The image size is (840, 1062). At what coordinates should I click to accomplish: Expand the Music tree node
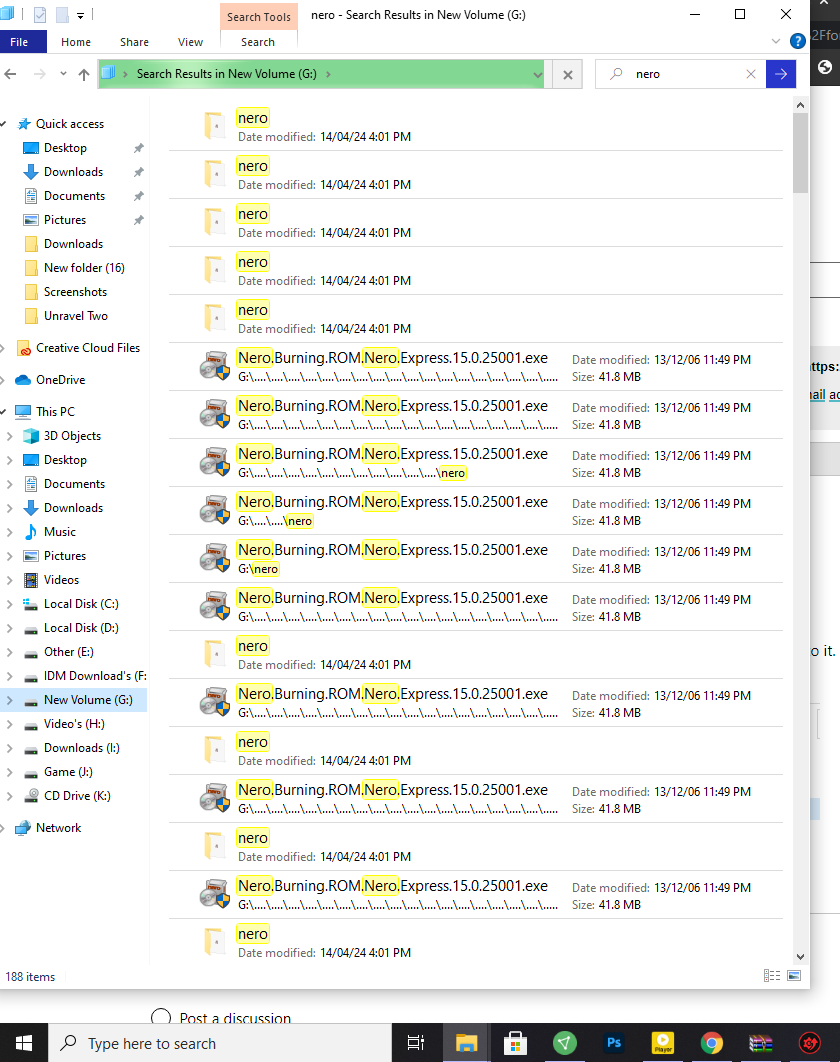[9, 532]
